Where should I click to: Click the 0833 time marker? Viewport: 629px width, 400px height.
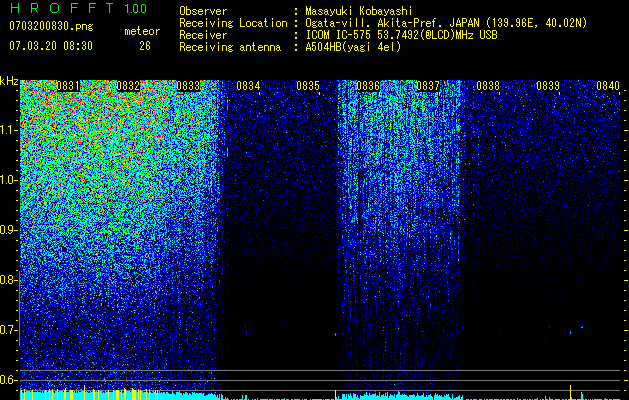point(188,86)
